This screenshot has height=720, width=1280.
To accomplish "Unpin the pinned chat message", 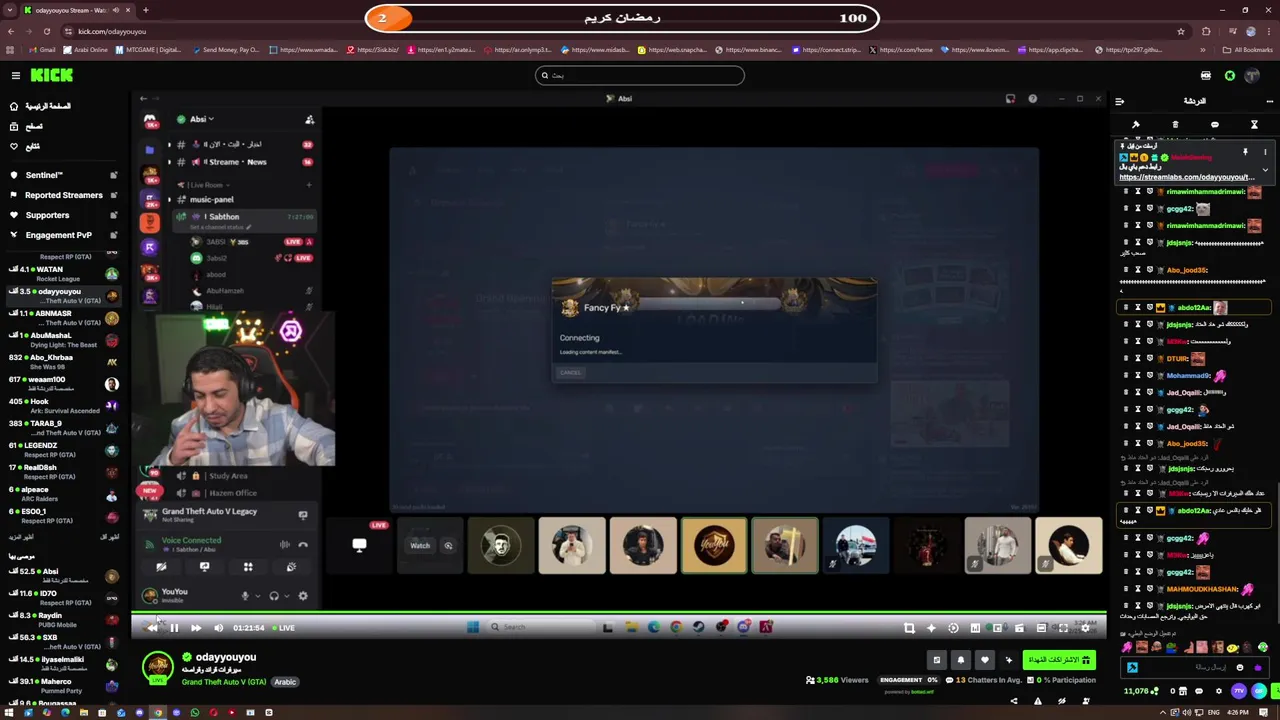I will pyautogui.click(x=1245, y=153).
